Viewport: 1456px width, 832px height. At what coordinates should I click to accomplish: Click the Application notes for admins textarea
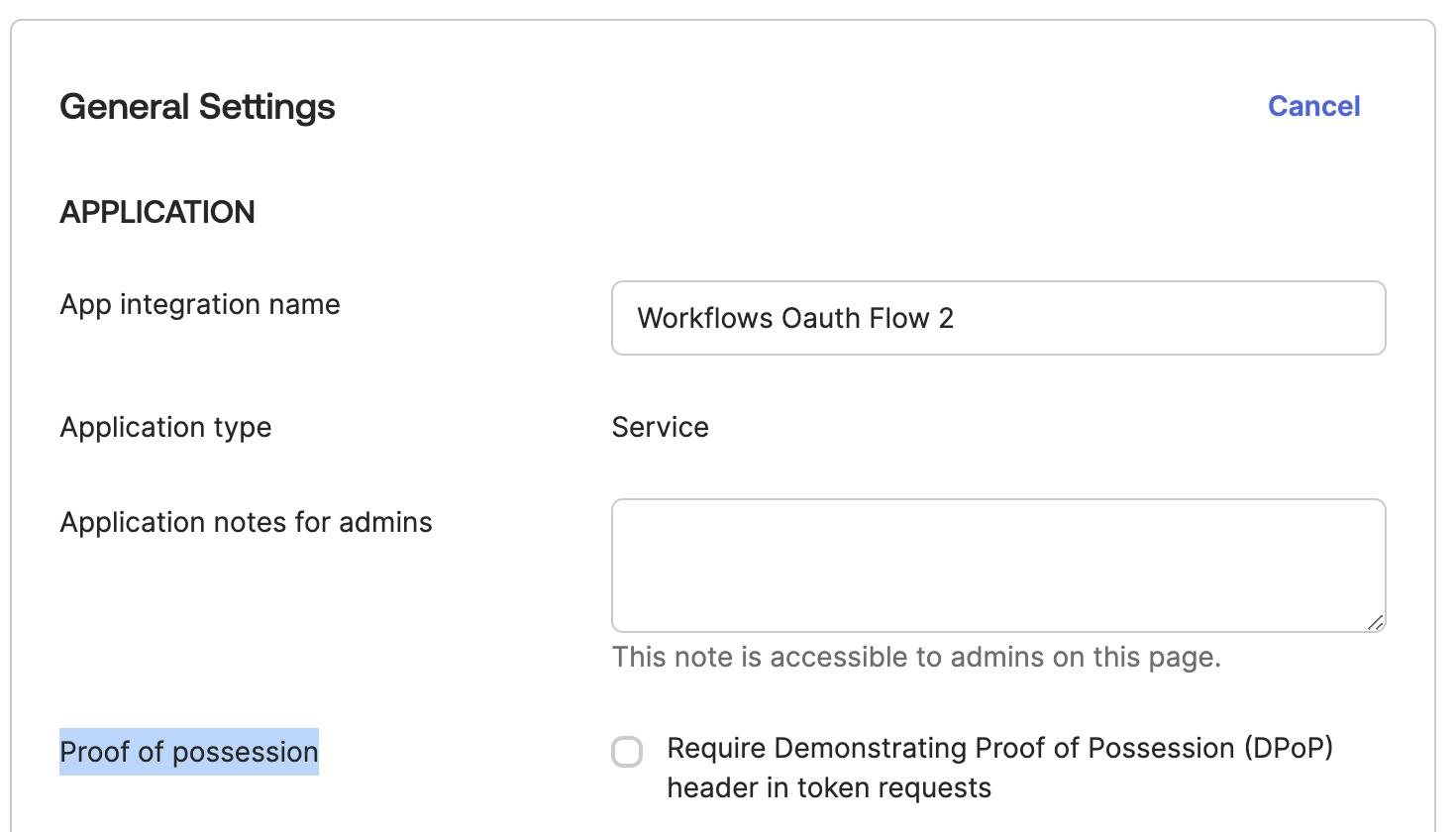coord(997,566)
